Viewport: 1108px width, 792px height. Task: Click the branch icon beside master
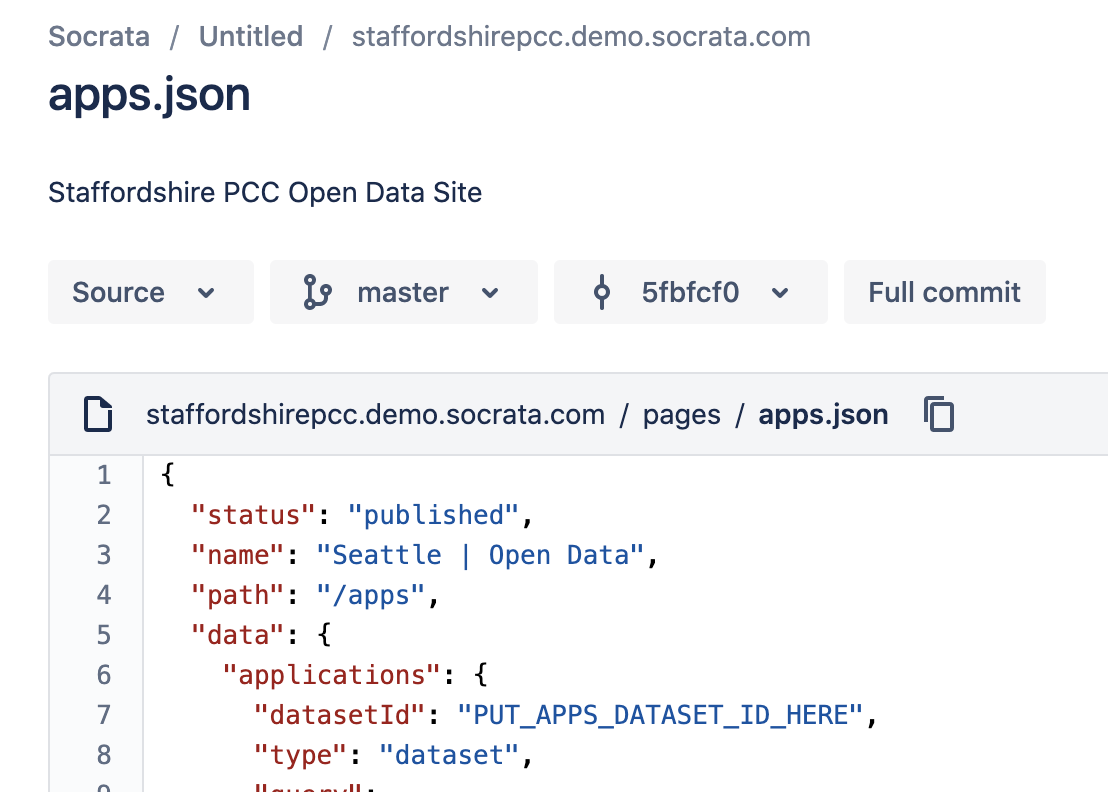pos(317,292)
